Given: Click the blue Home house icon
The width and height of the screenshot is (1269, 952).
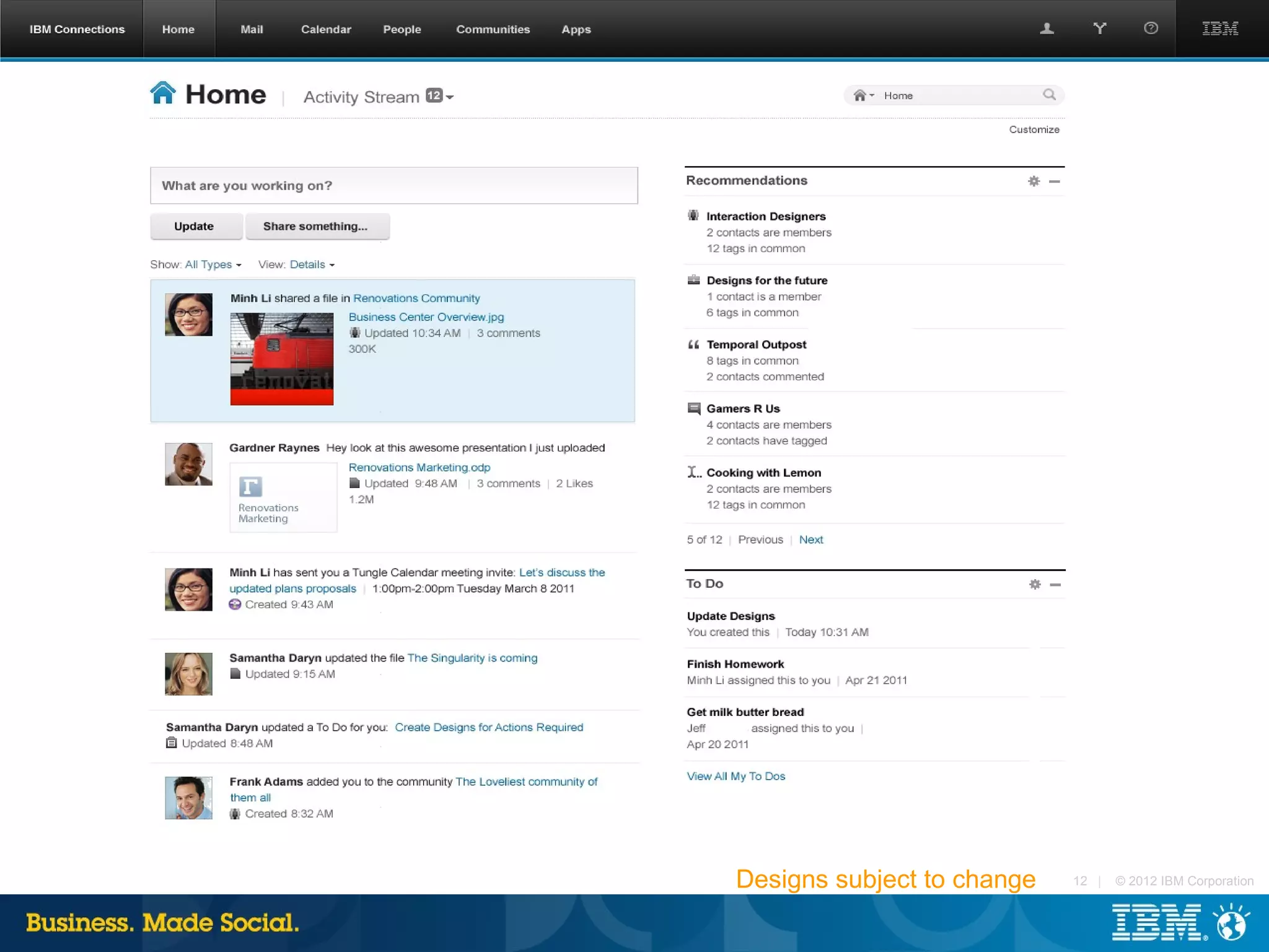Looking at the screenshot, I should tap(163, 93).
